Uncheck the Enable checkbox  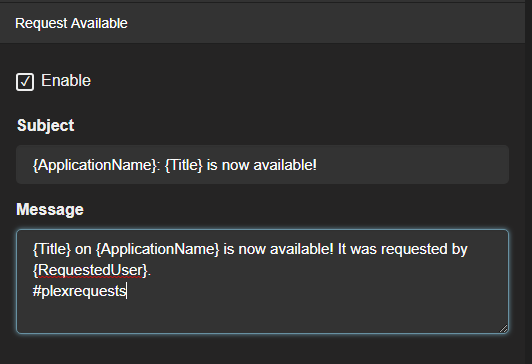point(25,82)
